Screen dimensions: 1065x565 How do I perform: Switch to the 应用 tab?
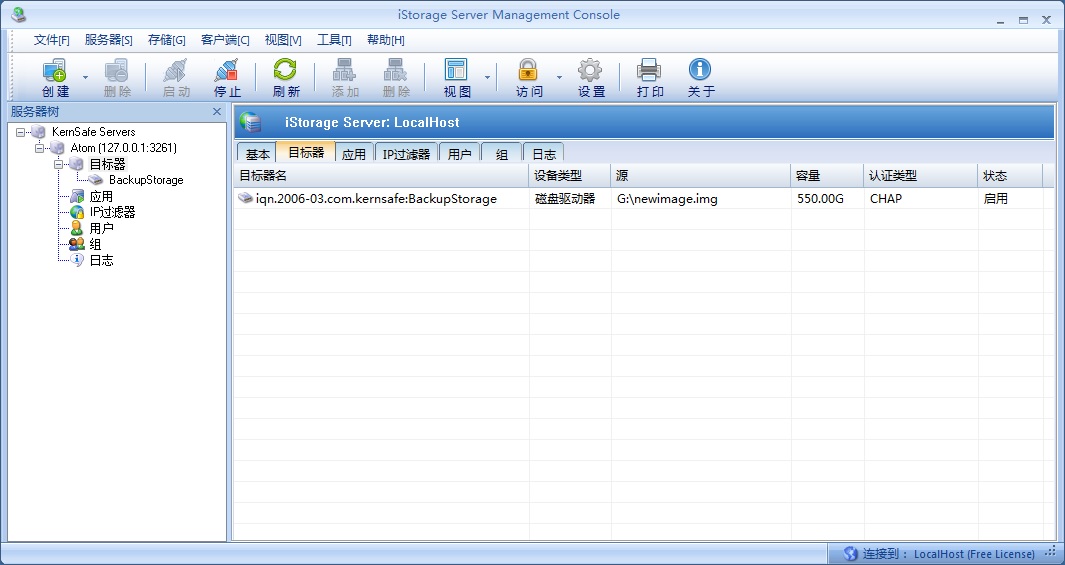[x=354, y=153]
